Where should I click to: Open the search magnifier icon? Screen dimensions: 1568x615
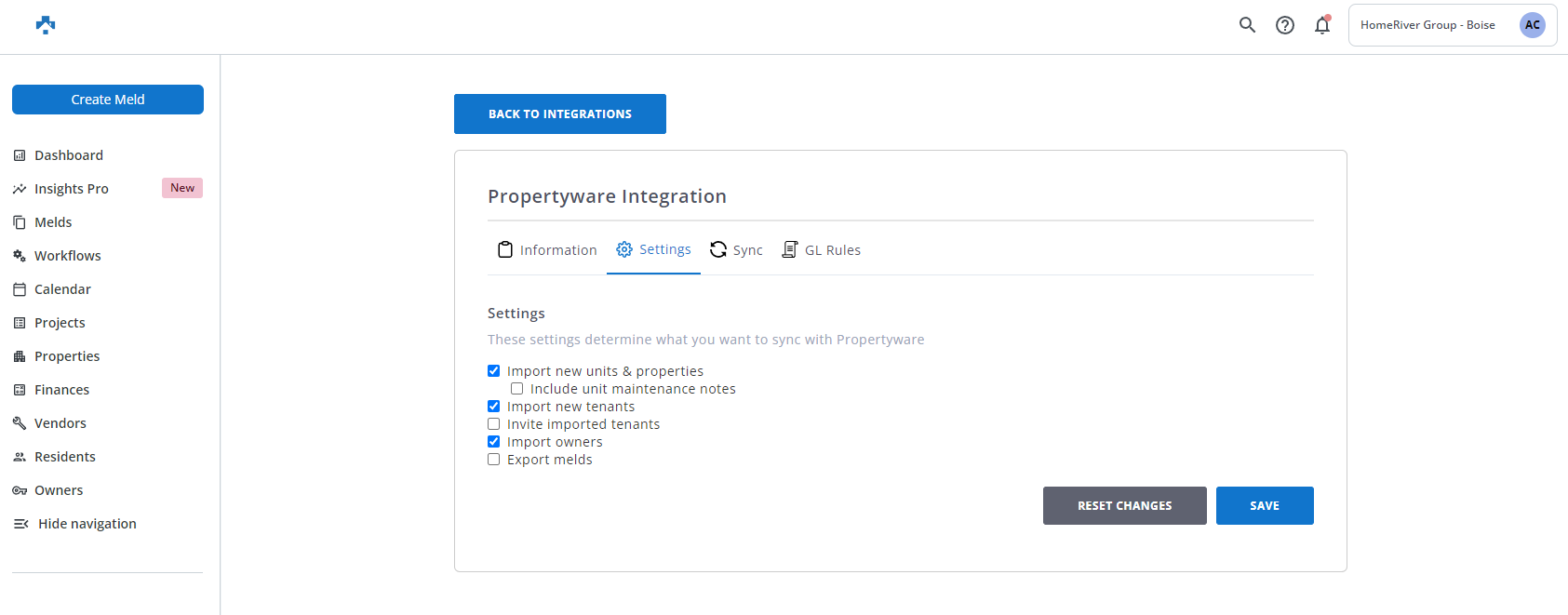(1247, 25)
